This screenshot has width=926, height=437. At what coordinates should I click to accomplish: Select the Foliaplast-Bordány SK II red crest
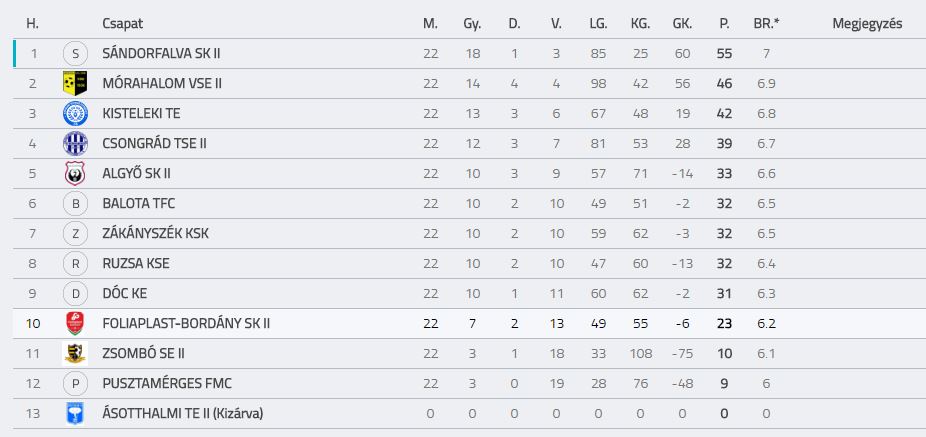point(75,324)
